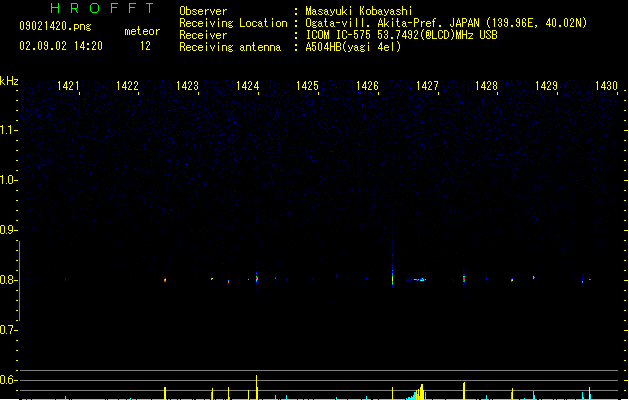
Task: Click the HROFFT title at top left
Action: coord(102,8)
